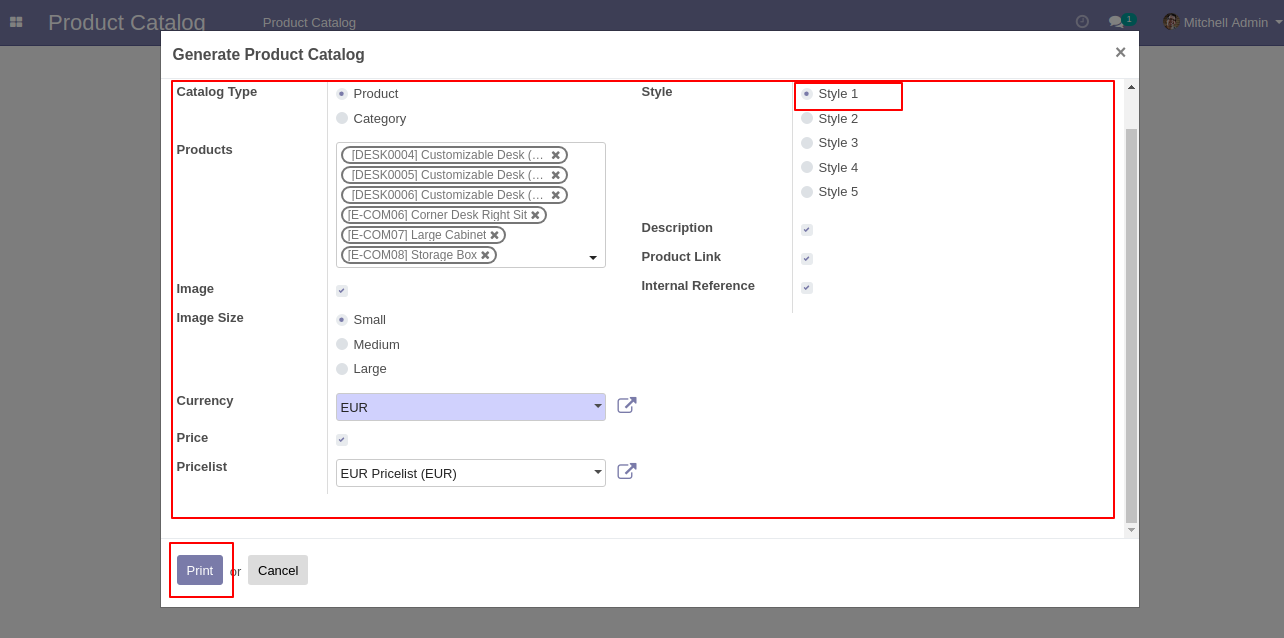
Task: Open the conversations chat icon
Action: pos(1115,22)
